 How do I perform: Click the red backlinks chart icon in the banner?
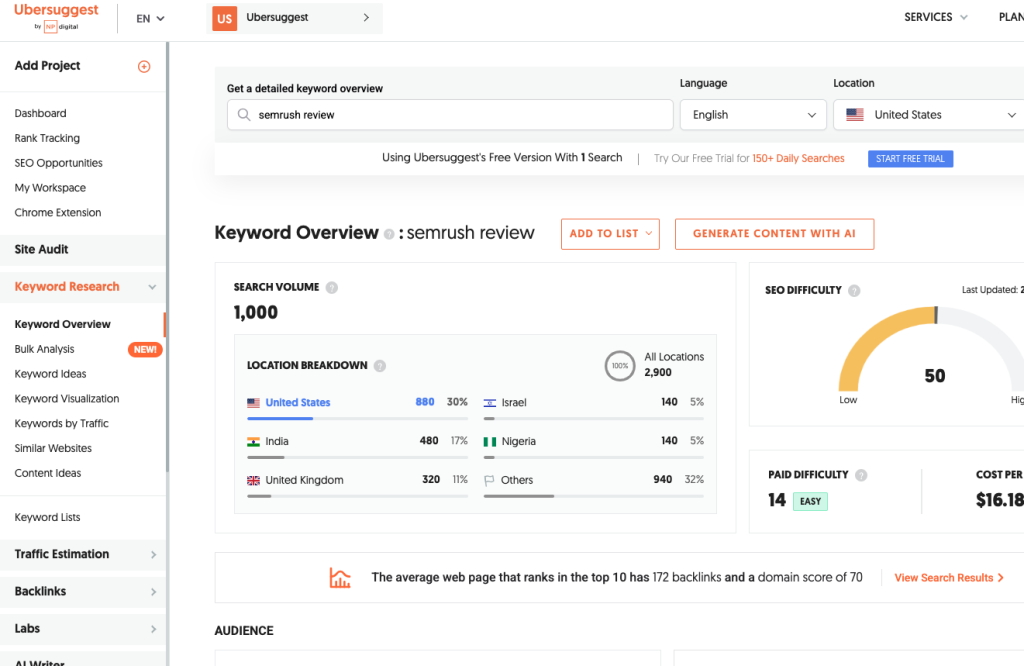[340, 577]
